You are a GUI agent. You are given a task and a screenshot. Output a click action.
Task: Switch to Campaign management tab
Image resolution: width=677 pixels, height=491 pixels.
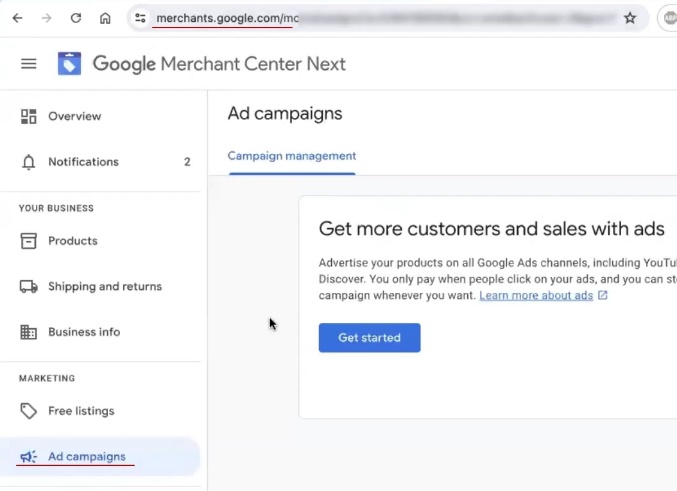click(292, 156)
